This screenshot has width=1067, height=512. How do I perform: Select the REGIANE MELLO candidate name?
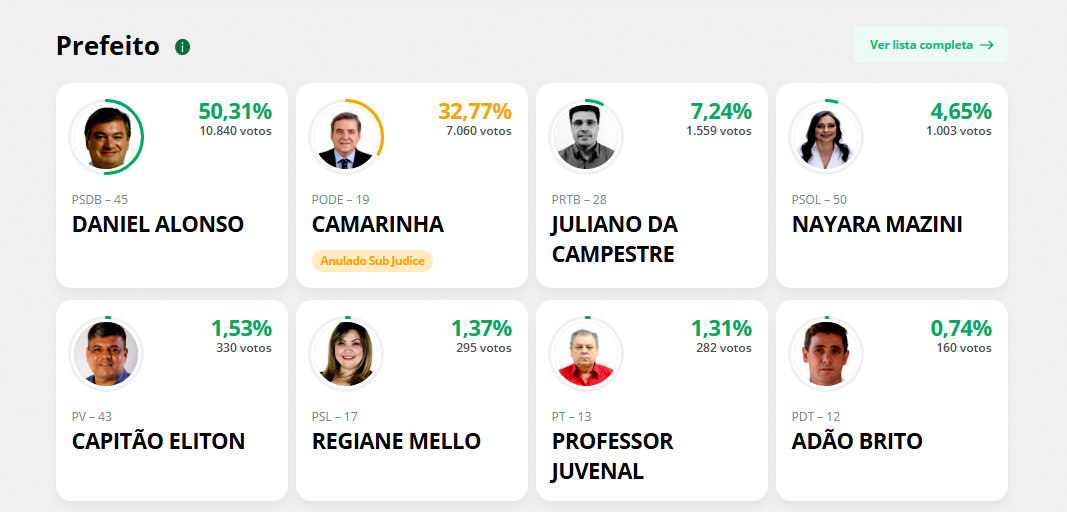click(396, 441)
